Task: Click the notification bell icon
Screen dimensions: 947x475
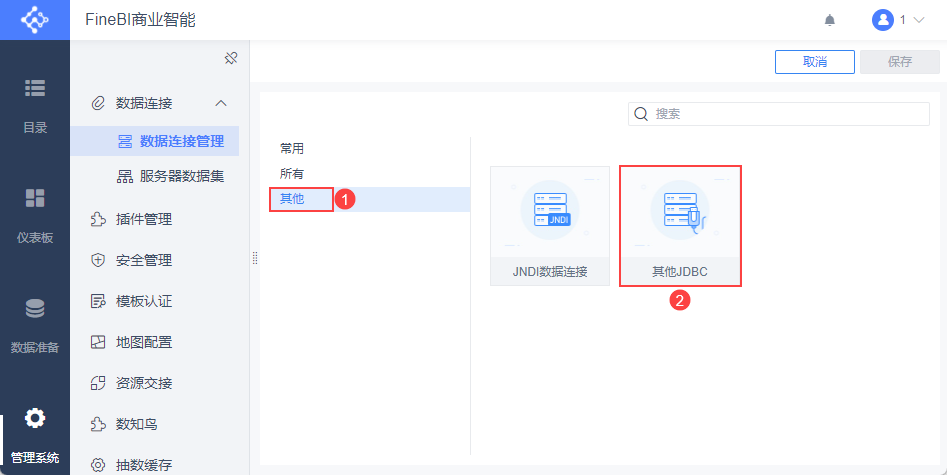Action: [x=830, y=21]
